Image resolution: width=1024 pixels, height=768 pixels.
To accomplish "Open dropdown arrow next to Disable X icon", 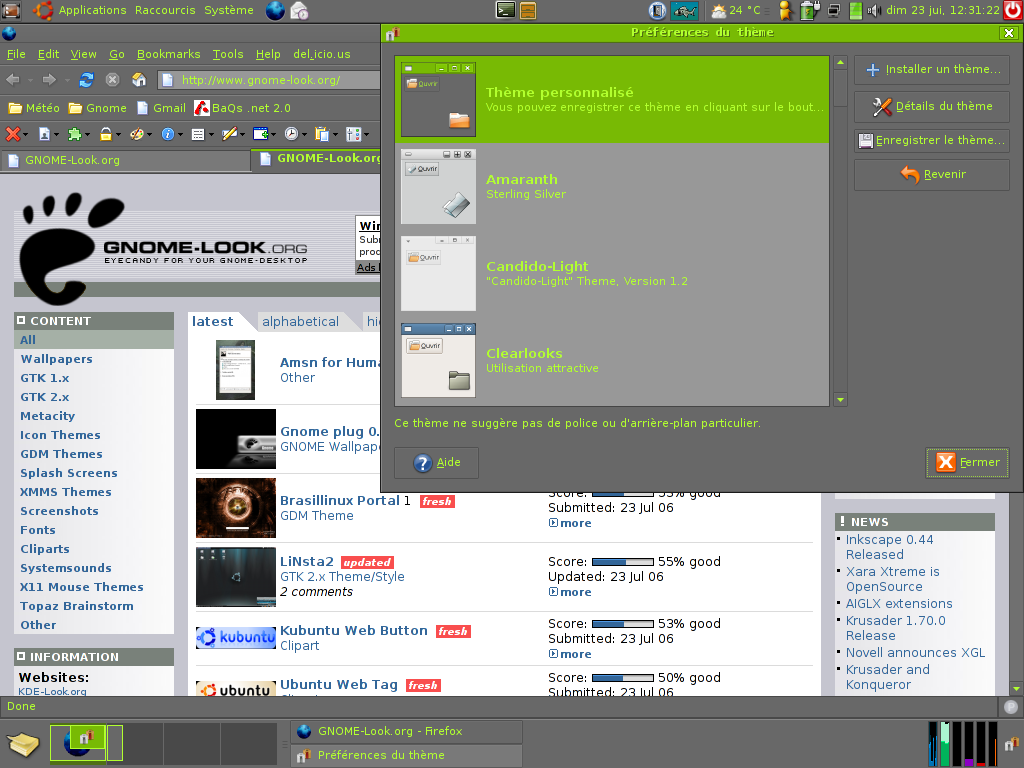I will click(x=25, y=135).
